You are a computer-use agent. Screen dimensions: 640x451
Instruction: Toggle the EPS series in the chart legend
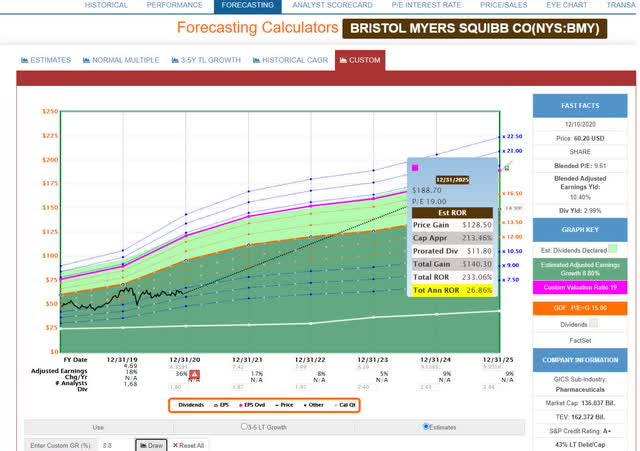(222, 405)
